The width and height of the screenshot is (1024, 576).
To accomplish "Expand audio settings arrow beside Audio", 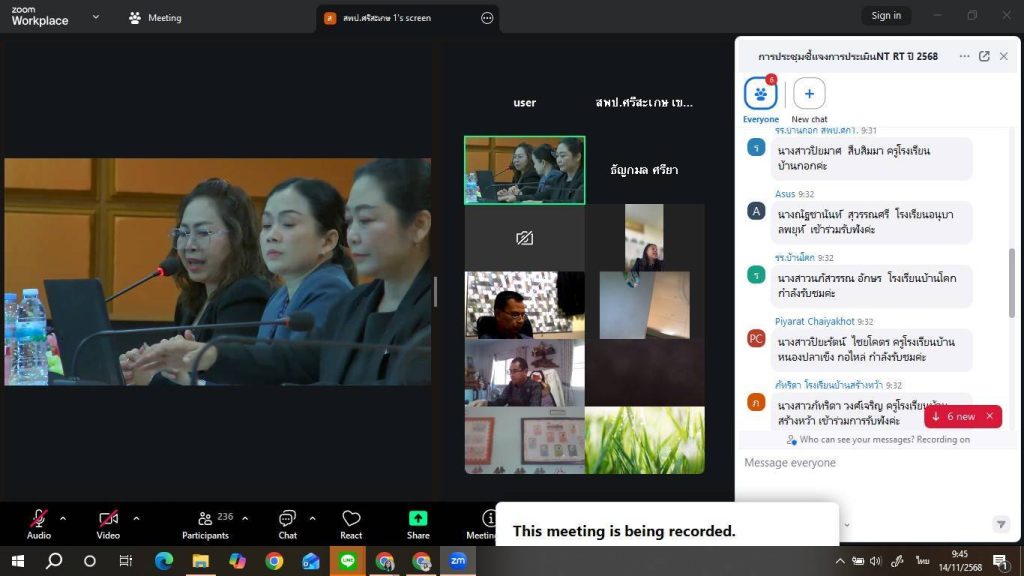I will pos(63,518).
